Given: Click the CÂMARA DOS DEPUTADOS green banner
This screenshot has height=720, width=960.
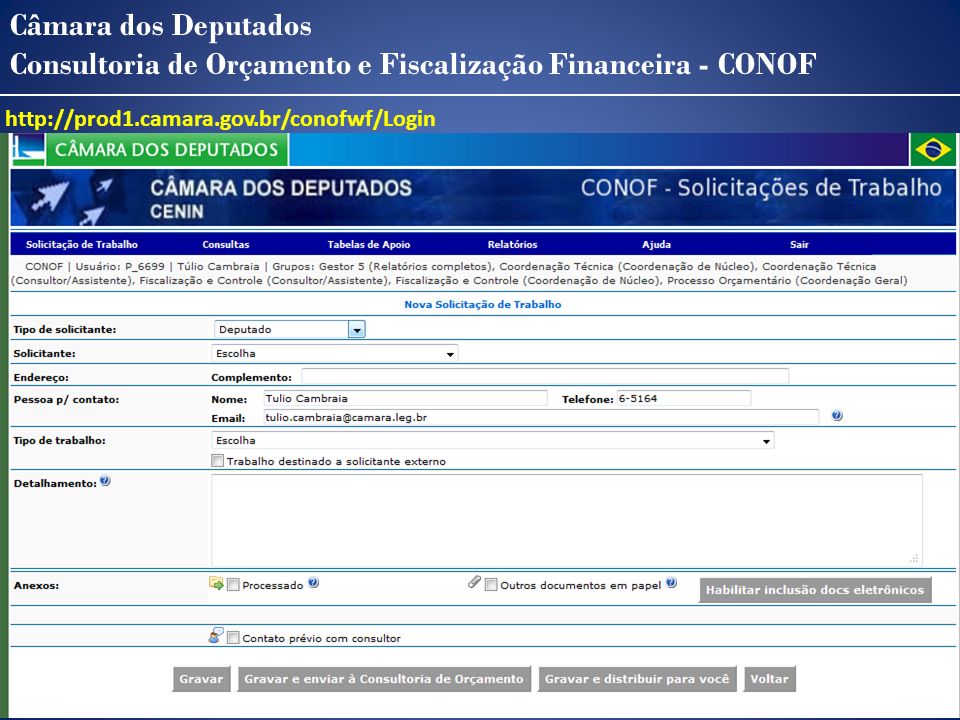Looking at the screenshot, I should (x=167, y=149).
